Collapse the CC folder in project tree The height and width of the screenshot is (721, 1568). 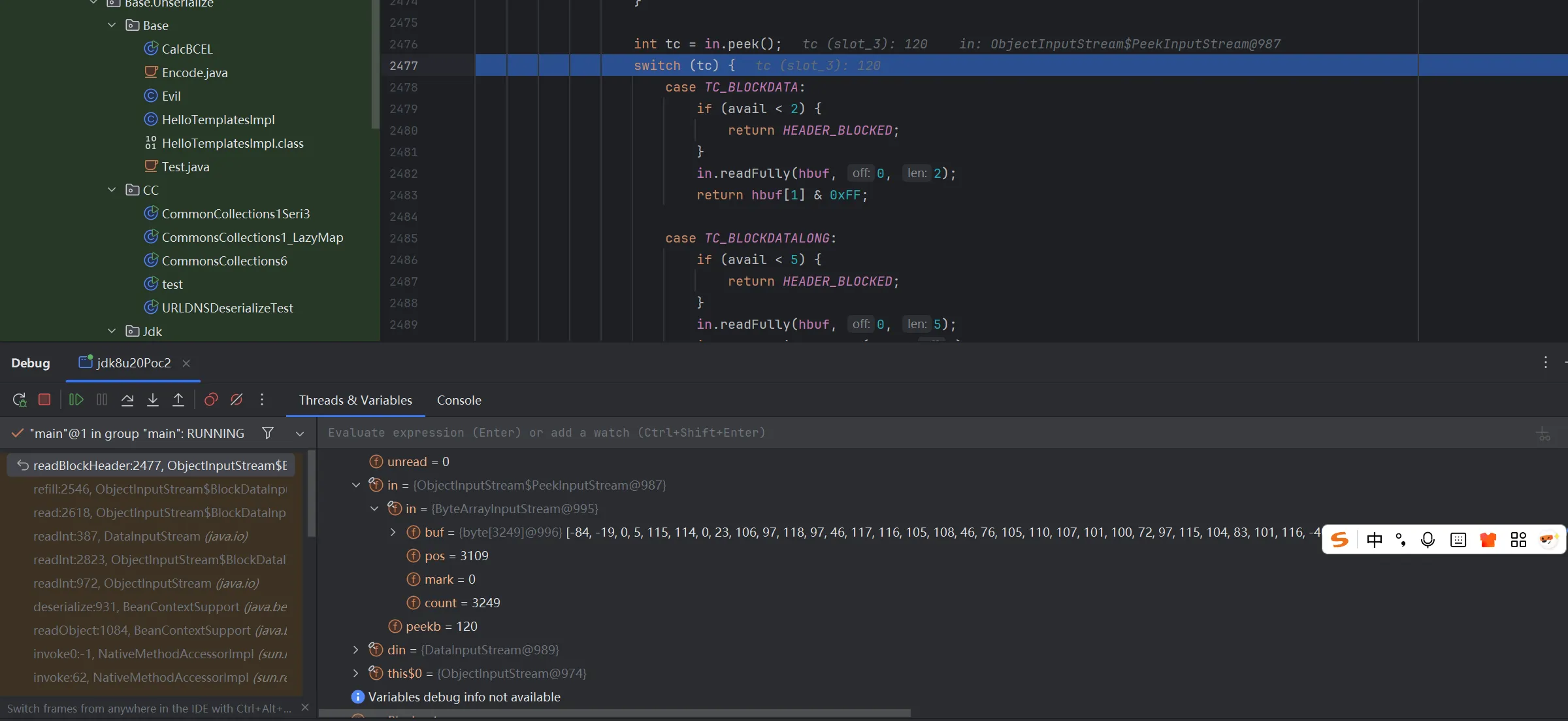point(112,190)
